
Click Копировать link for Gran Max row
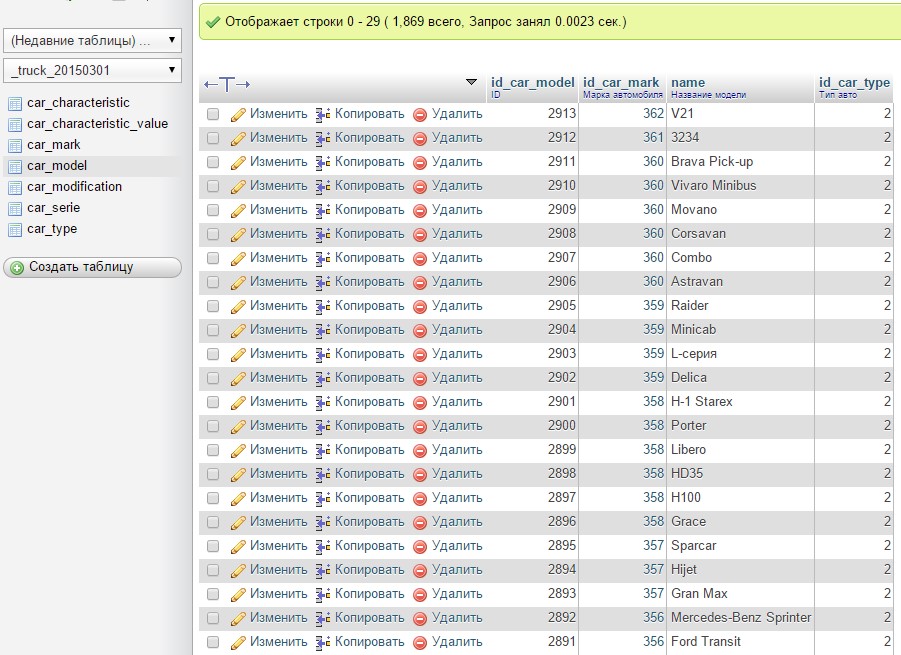click(369, 594)
